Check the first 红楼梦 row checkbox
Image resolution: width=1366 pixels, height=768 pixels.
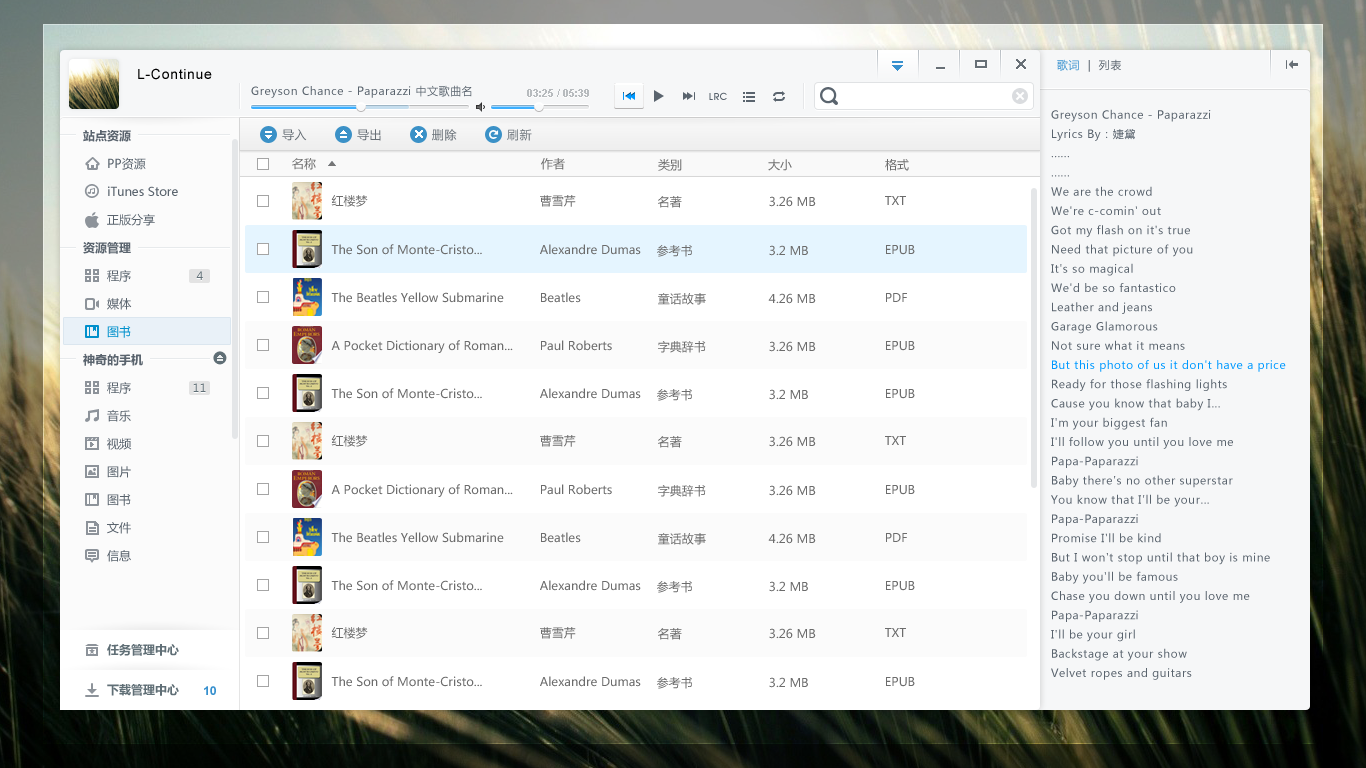pyautogui.click(x=263, y=201)
